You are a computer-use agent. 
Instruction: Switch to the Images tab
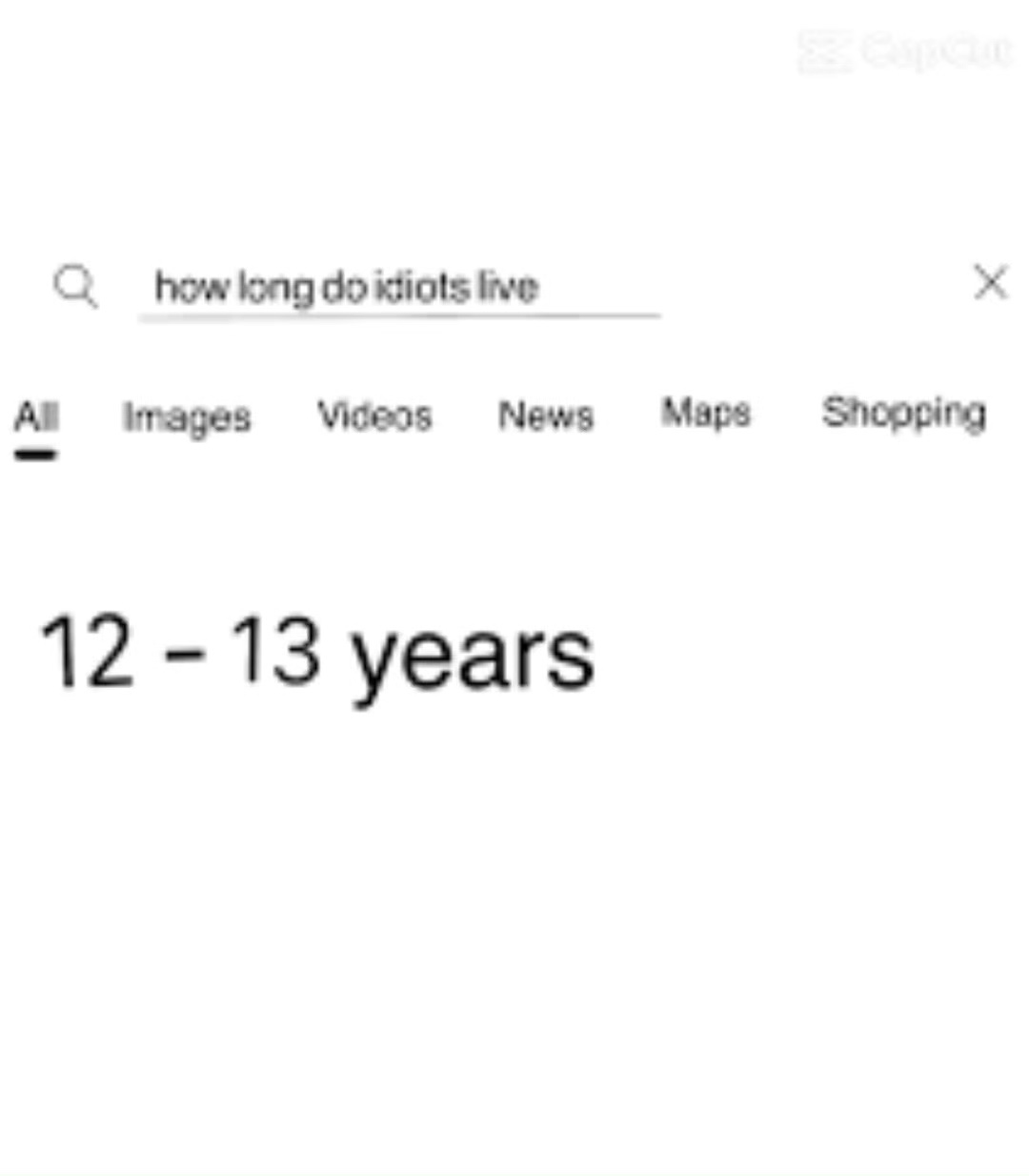point(187,417)
